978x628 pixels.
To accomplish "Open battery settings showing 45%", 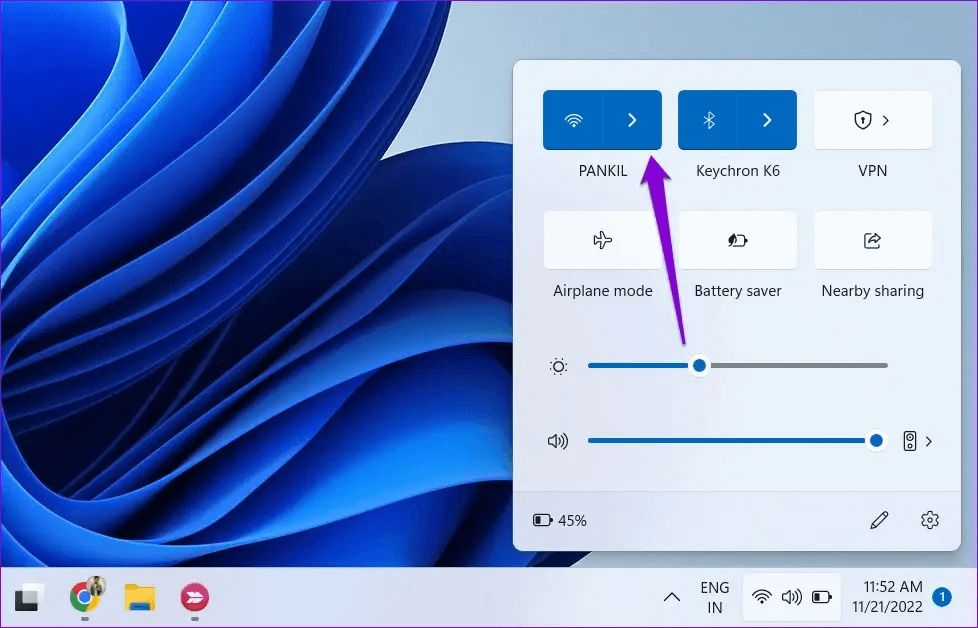I will point(559,520).
